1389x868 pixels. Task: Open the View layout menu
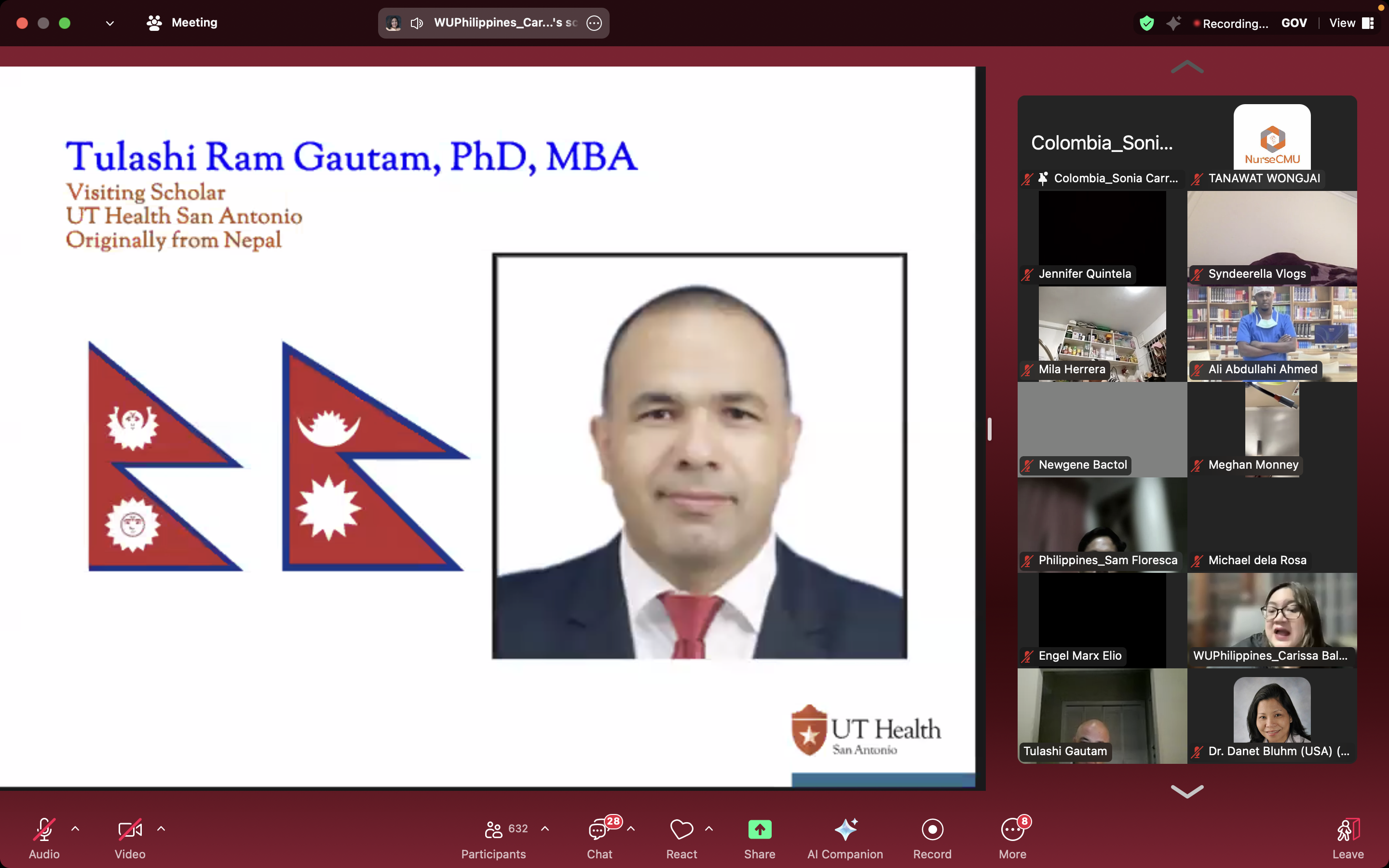coord(1351,23)
